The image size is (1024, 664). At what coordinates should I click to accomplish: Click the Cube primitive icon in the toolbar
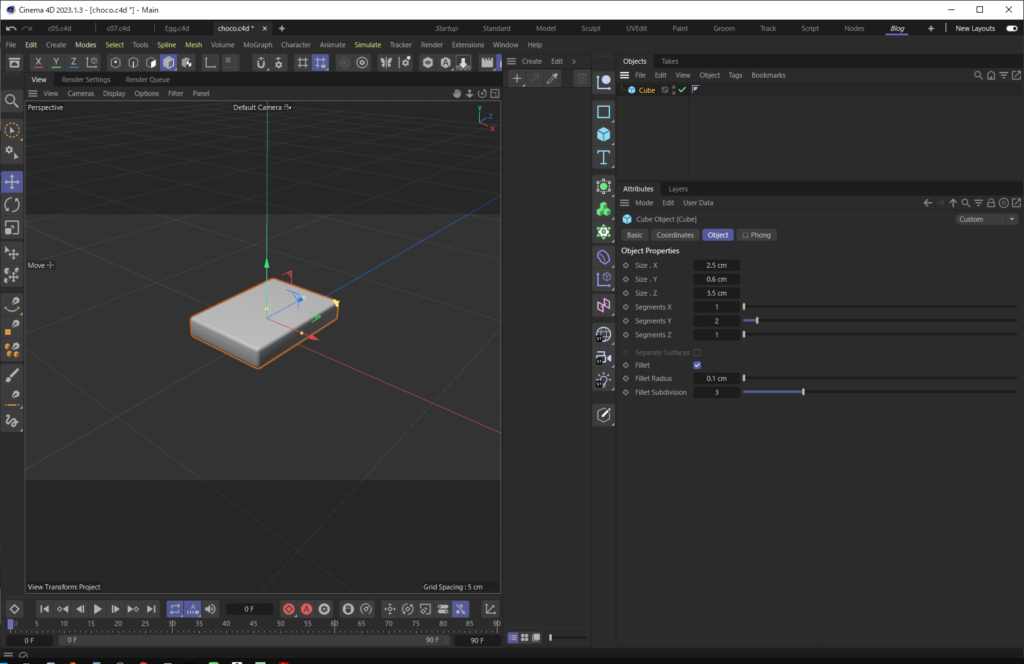tap(168, 62)
